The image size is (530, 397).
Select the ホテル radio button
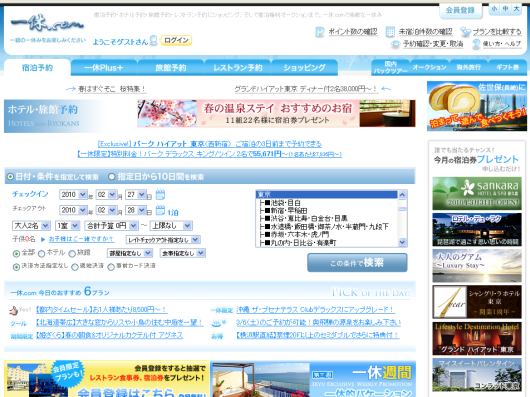pyautogui.click(x=42, y=253)
